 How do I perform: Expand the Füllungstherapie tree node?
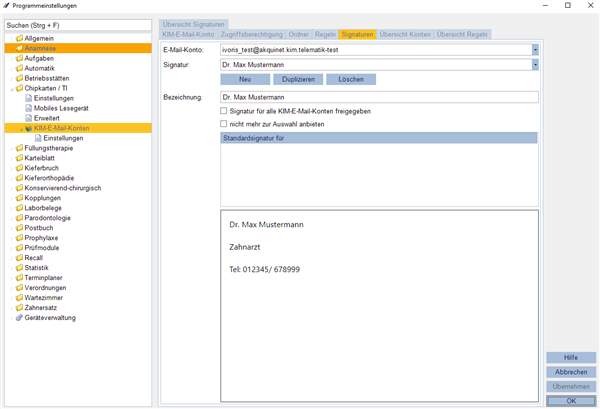click(12, 148)
